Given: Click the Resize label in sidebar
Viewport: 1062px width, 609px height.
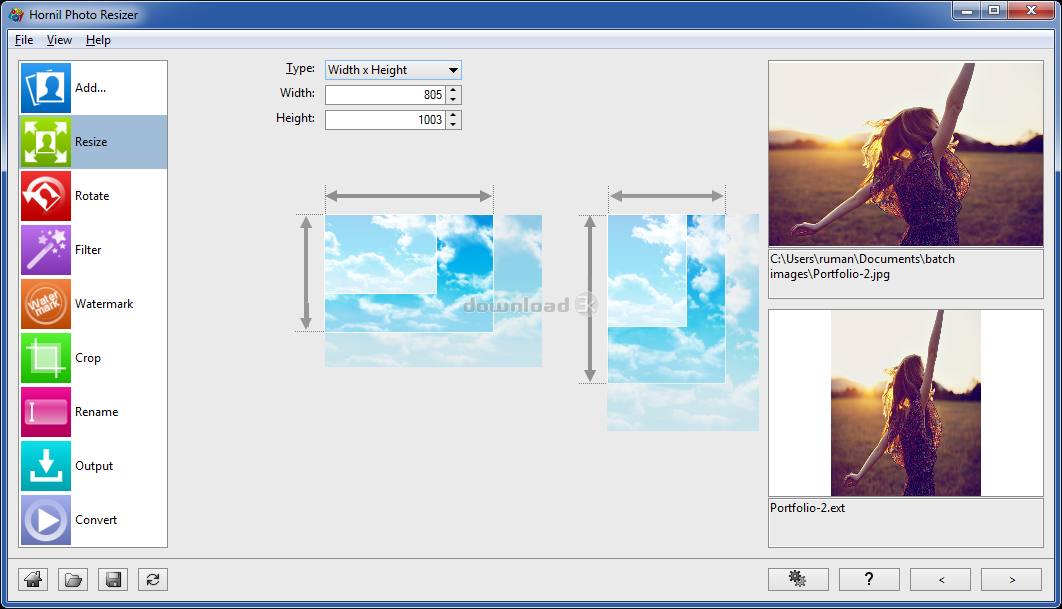Looking at the screenshot, I should click(x=91, y=142).
